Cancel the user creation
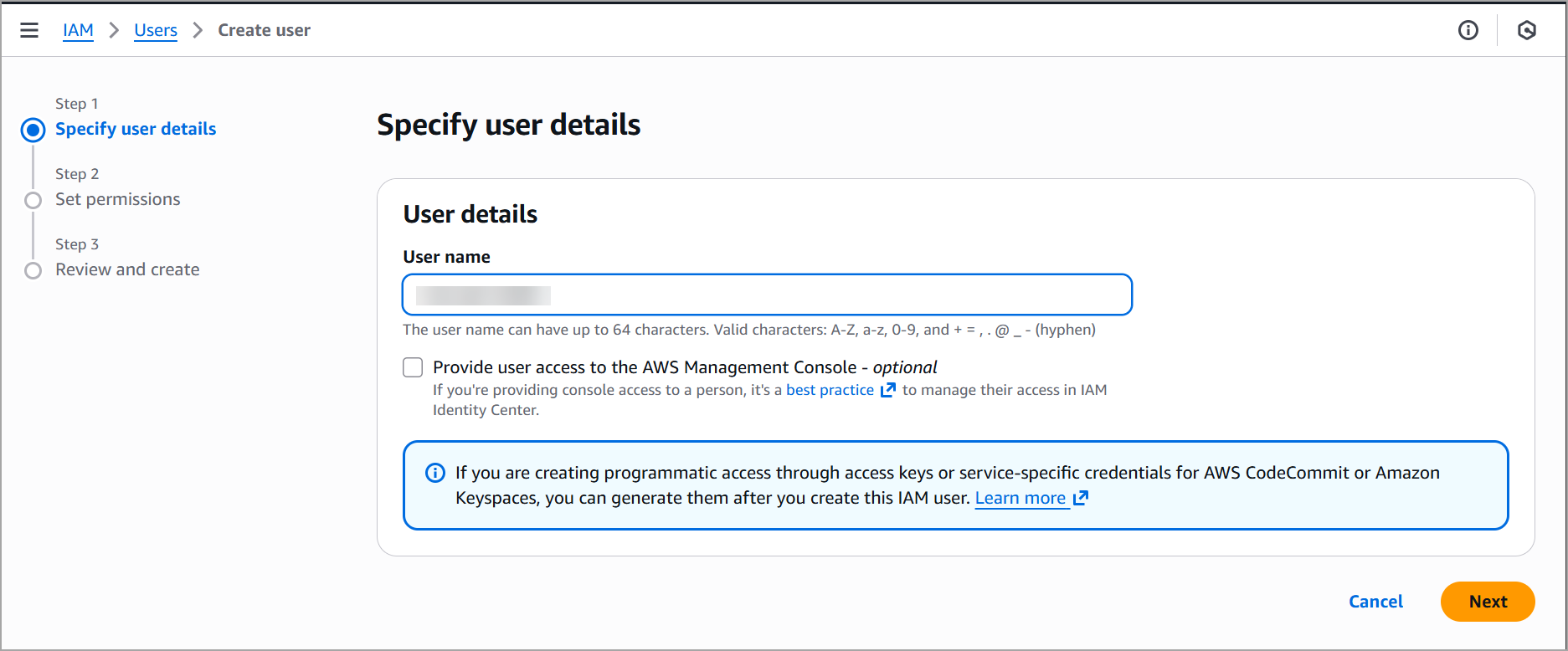 coord(1375,601)
